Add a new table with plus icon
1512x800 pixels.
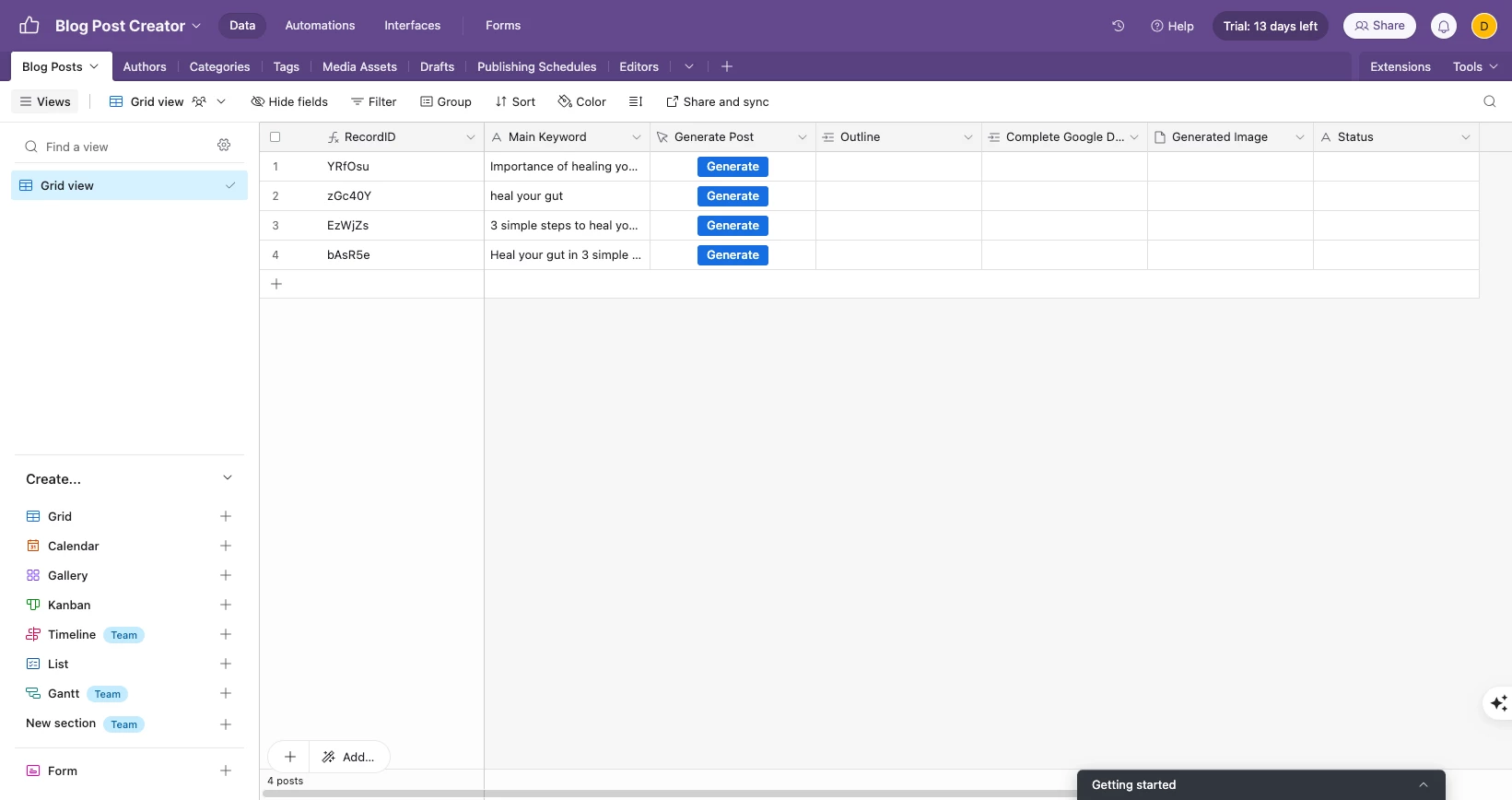pyautogui.click(x=727, y=66)
